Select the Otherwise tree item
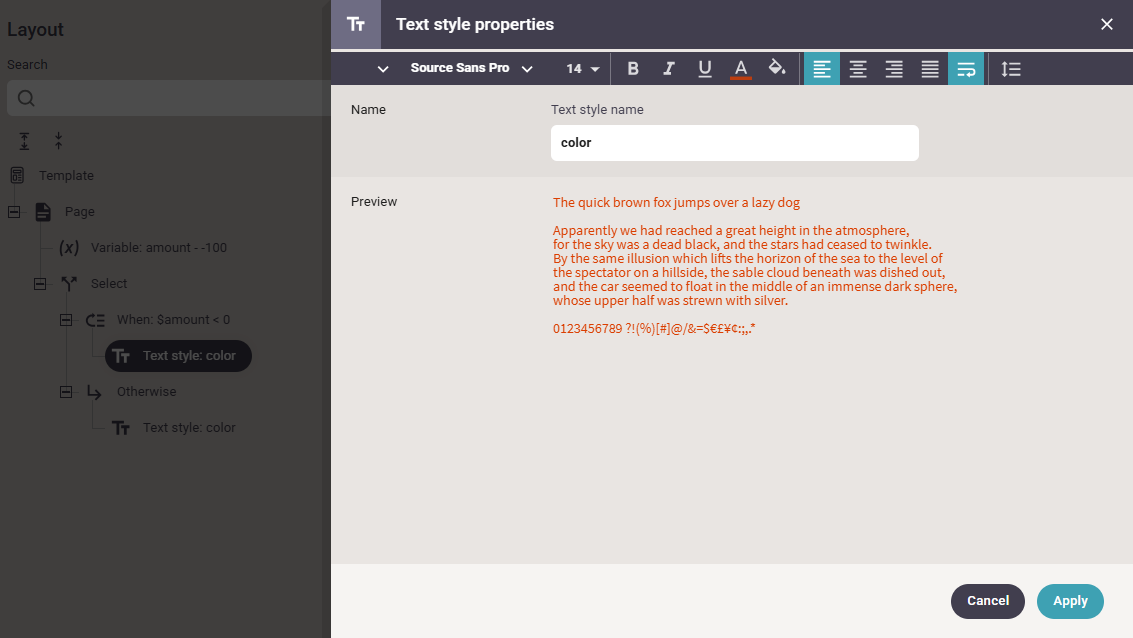1133x638 pixels. click(147, 392)
